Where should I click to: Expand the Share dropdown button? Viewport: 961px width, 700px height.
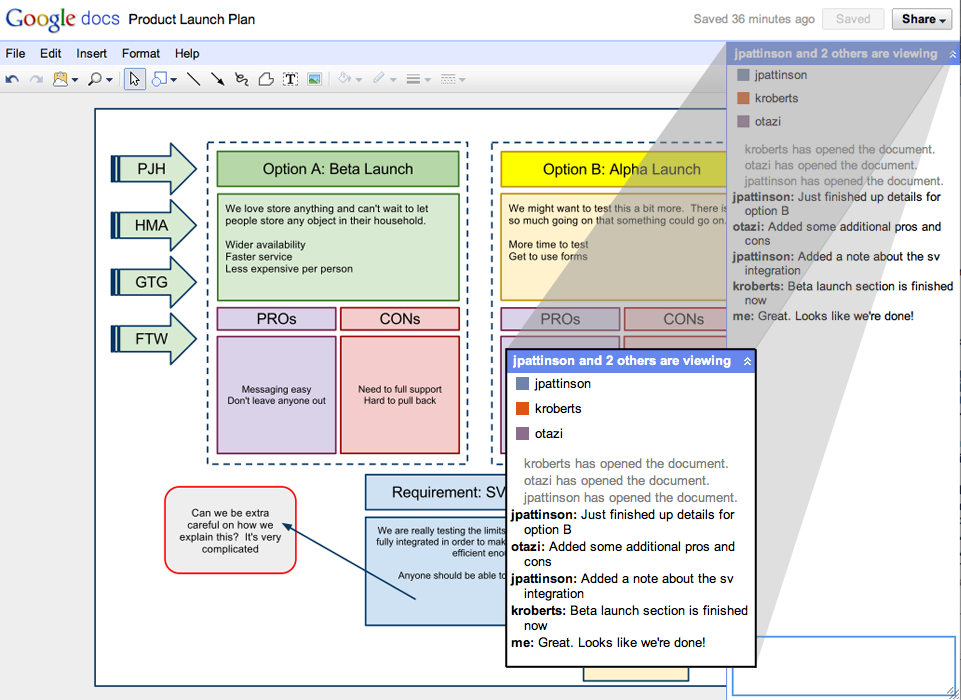[x=924, y=19]
